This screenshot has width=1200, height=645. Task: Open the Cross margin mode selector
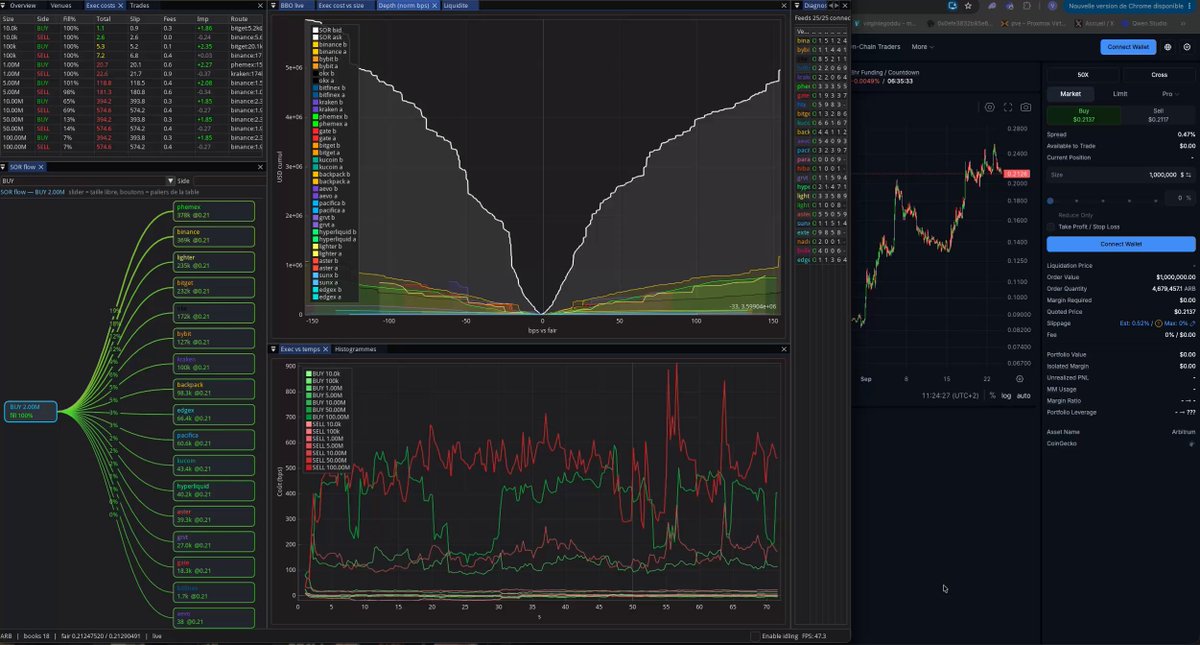pos(1159,75)
